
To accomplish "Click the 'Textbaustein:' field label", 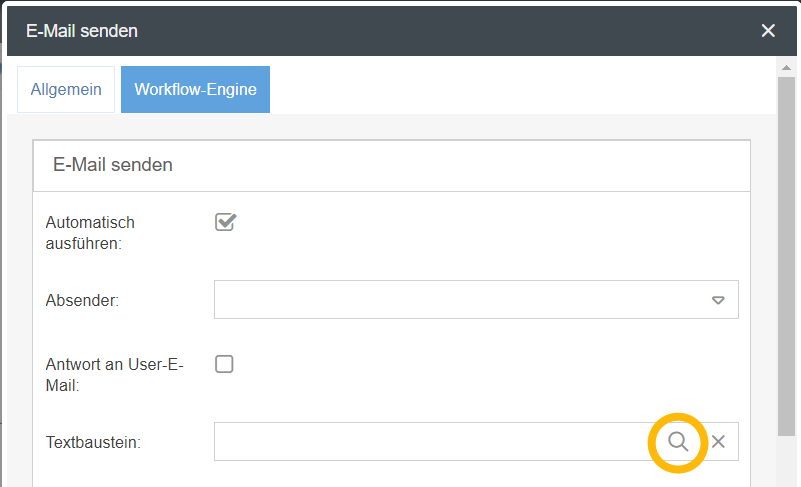I will point(93,441).
